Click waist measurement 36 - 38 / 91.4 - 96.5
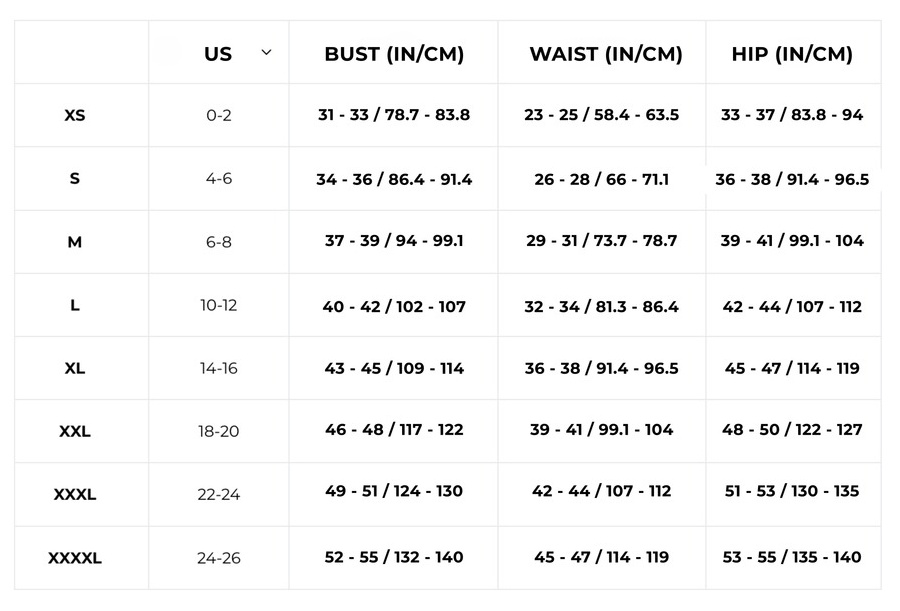Image resolution: width=900 pixels, height=611 pixels. click(602, 368)
